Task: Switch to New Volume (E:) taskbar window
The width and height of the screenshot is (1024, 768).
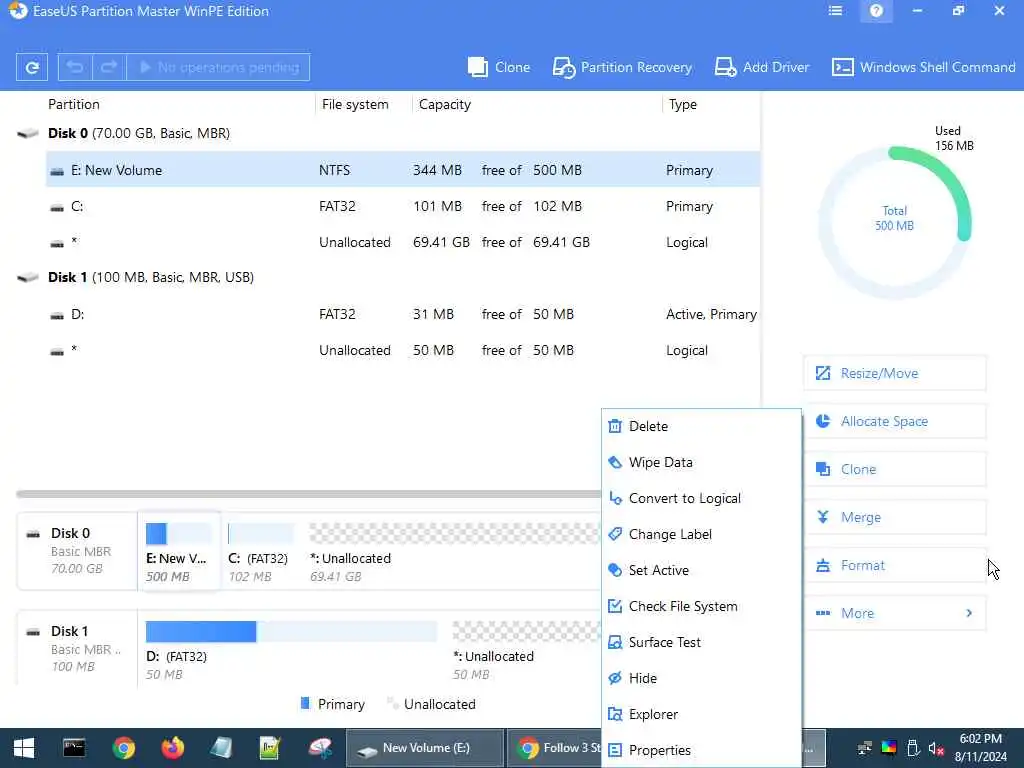Action: click(x=424, y=748)
